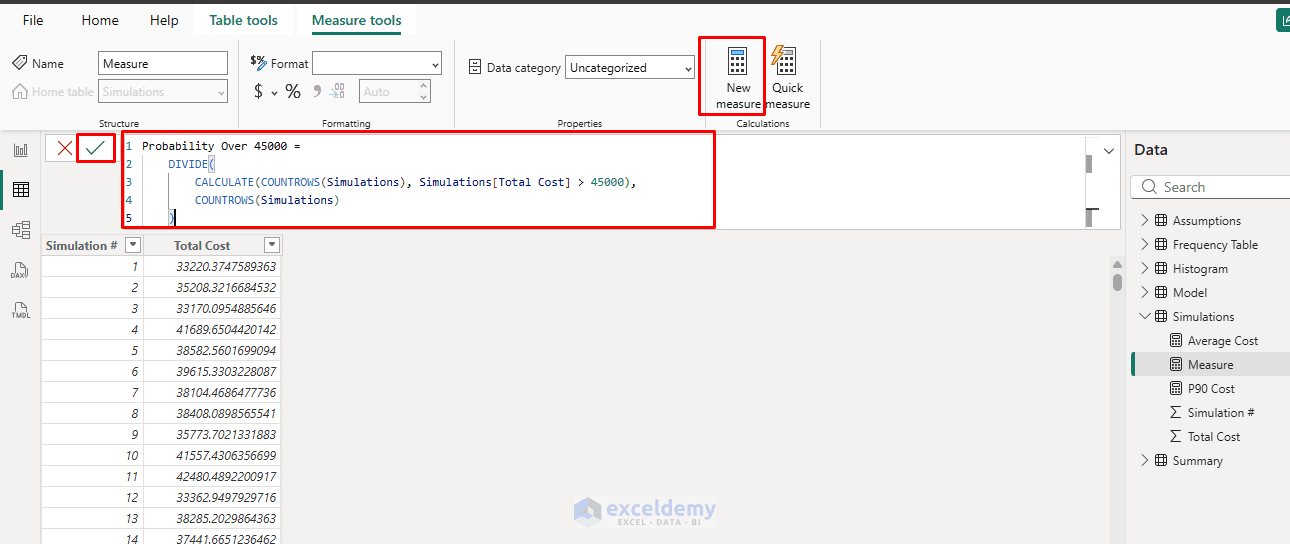This screenshot has height=544, width=1290.
Task: Click the search magnifier icon in Data pane
Action: 1147,187
